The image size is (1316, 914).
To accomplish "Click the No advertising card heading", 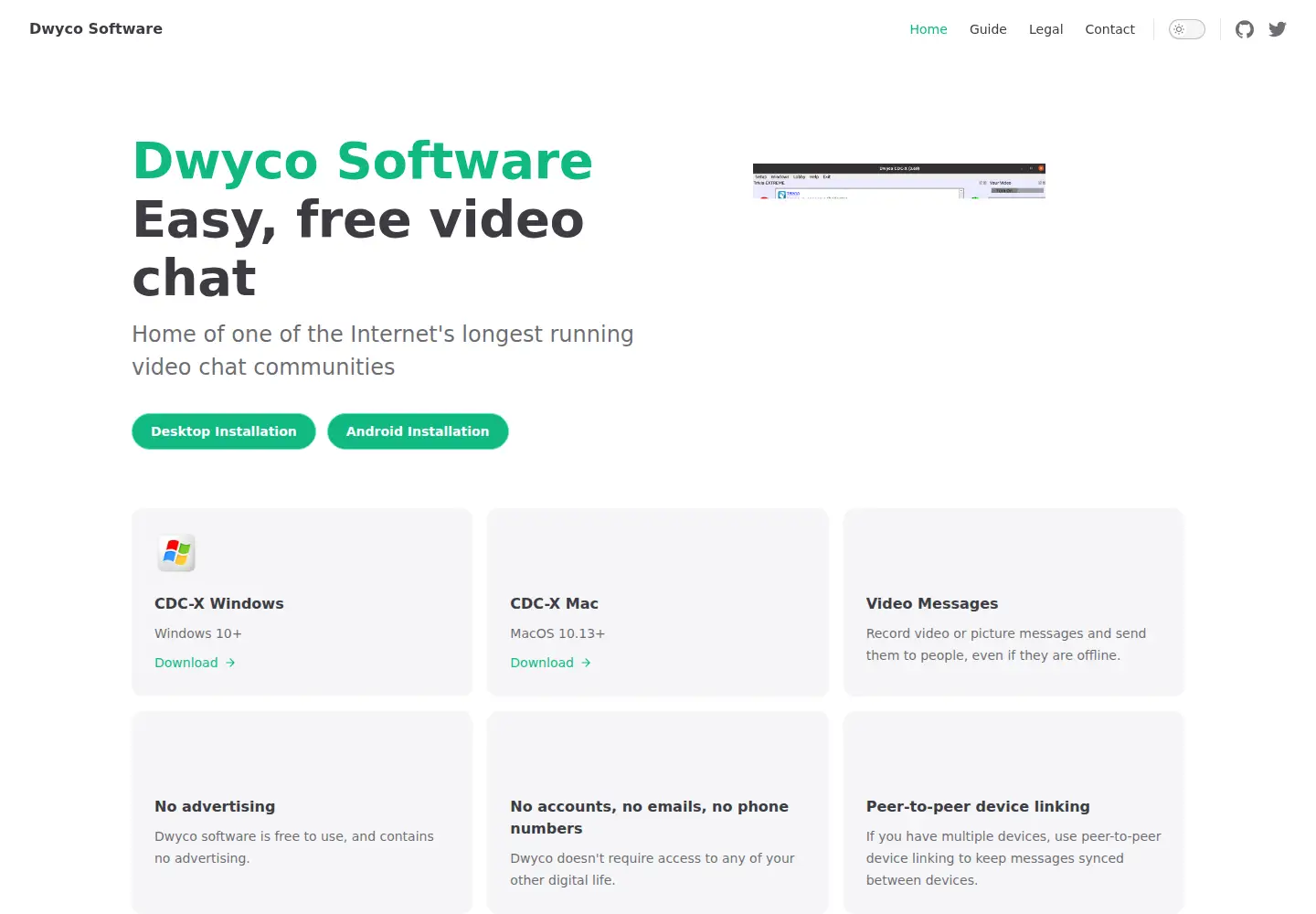I will pos(215,806).
